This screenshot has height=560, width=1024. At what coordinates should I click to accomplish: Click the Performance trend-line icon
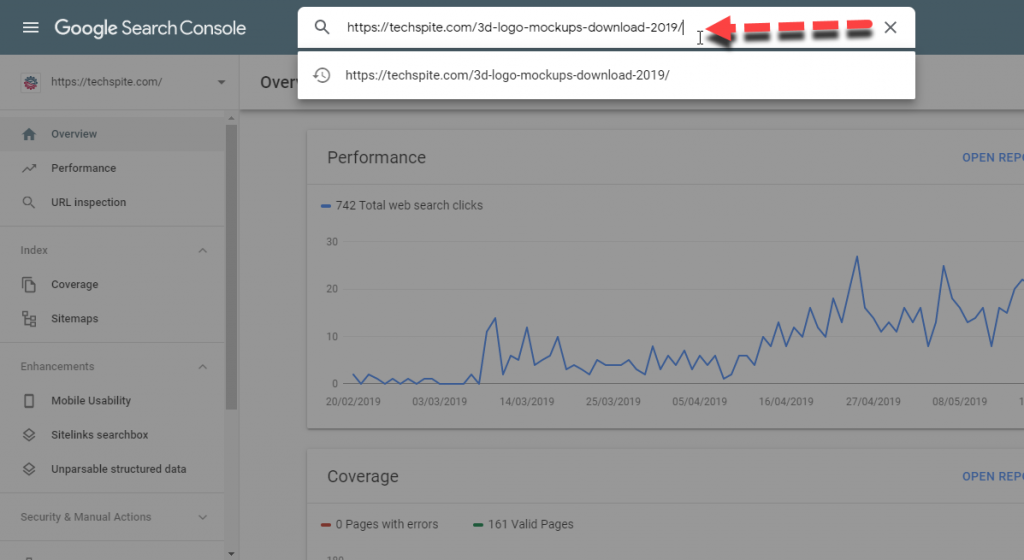click(29, 168)
